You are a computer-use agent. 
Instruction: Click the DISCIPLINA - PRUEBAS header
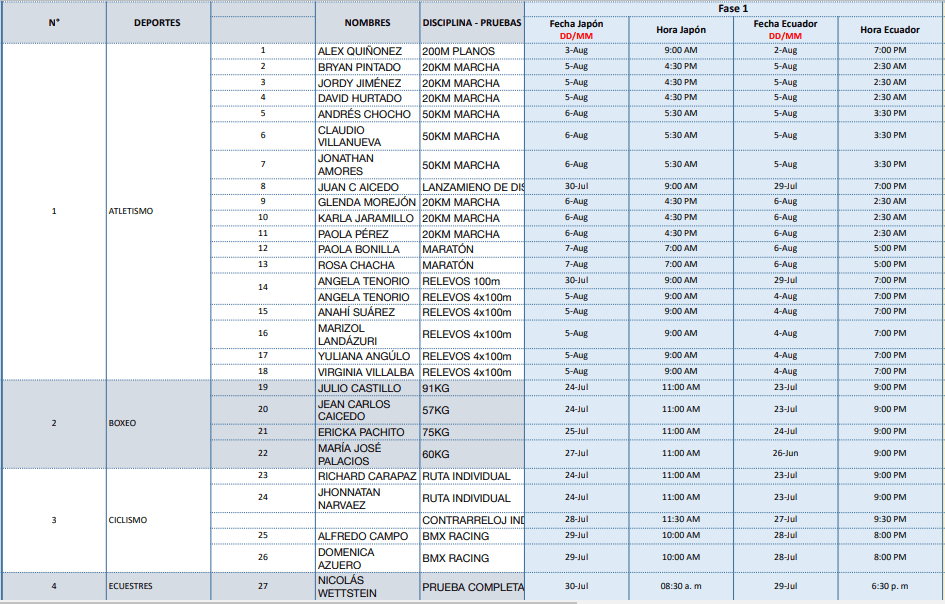tap(471, 22)
